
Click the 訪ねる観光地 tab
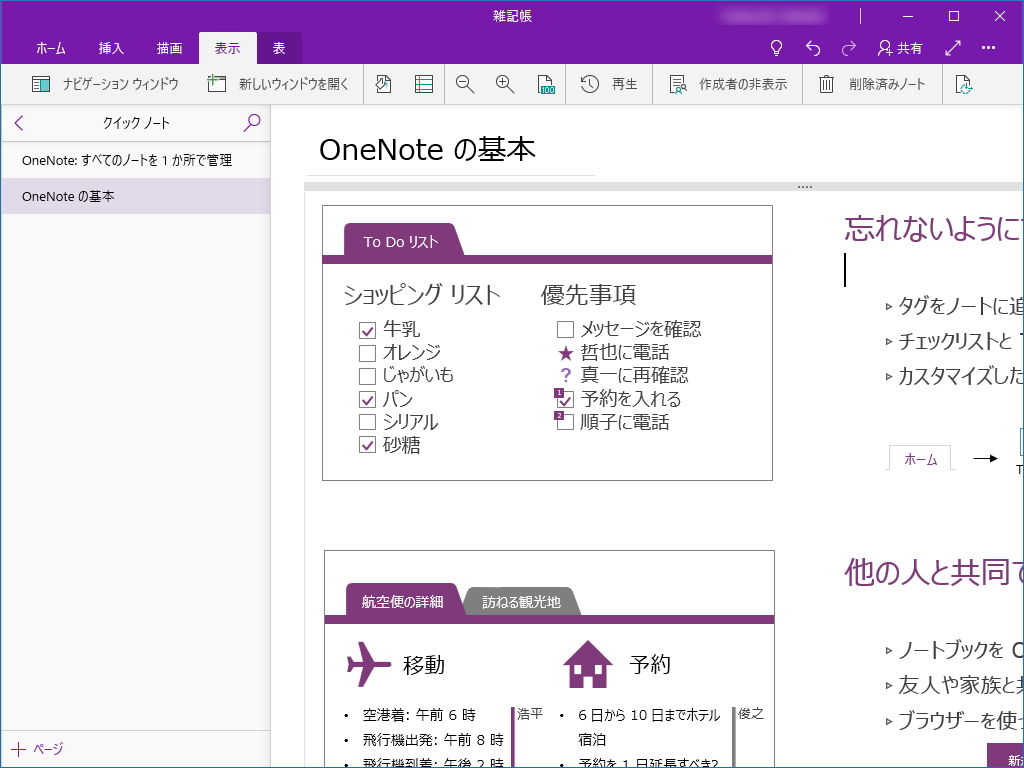(x=521, y=601)
